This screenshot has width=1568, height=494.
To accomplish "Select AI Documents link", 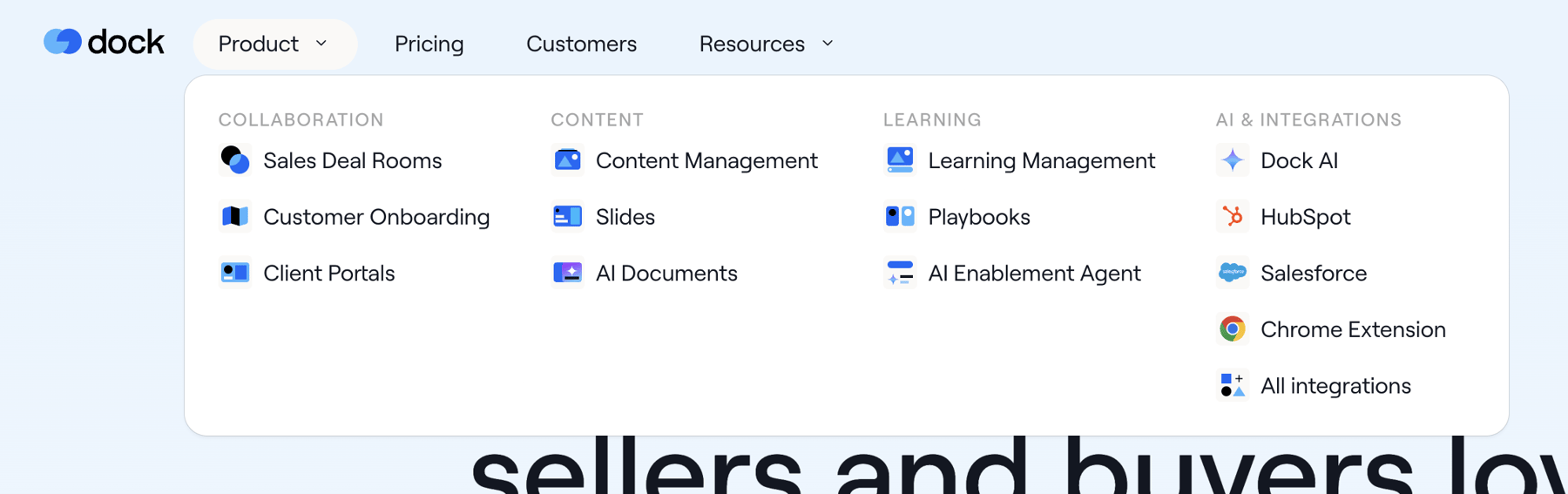I will tap(666, 273).
